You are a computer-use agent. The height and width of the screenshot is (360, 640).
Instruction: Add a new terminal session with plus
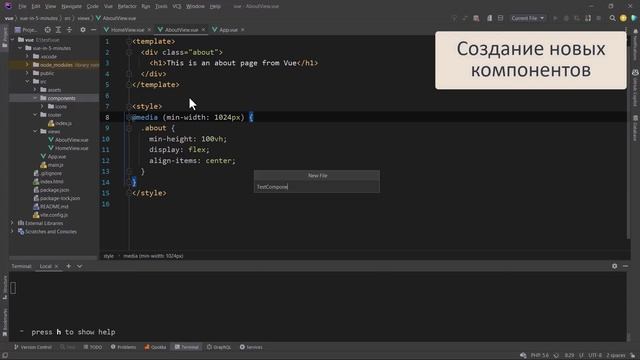point(69,266)
